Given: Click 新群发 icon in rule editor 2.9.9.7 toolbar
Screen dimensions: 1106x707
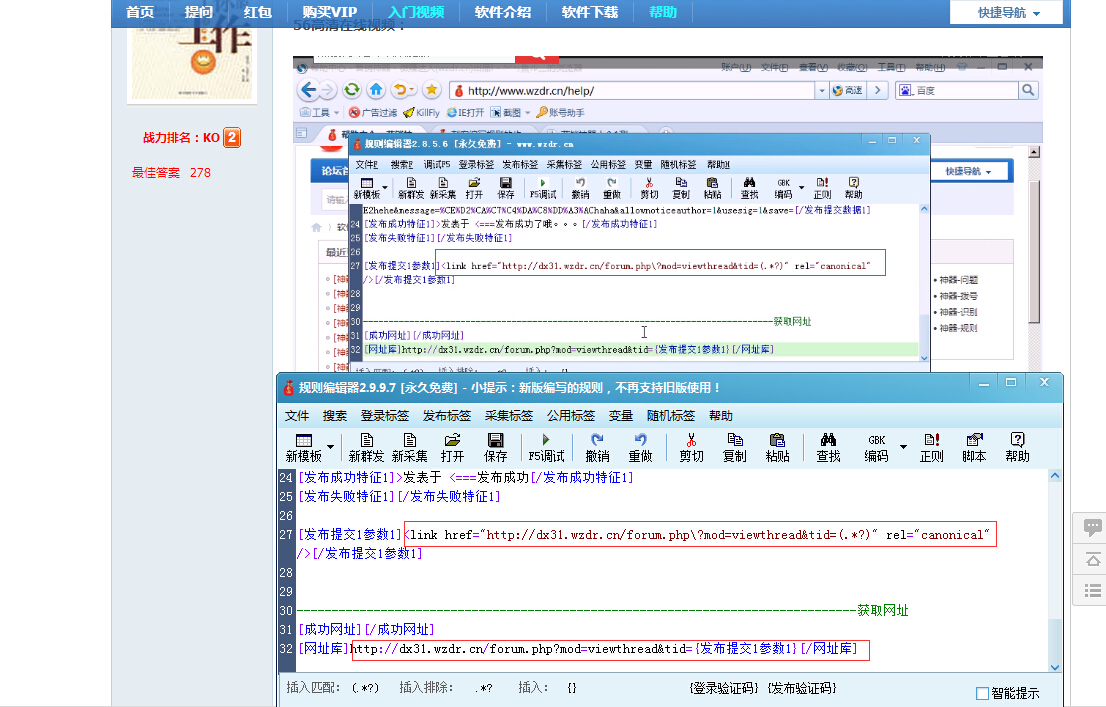Looking at the screenshot, I should pos(366,446).
